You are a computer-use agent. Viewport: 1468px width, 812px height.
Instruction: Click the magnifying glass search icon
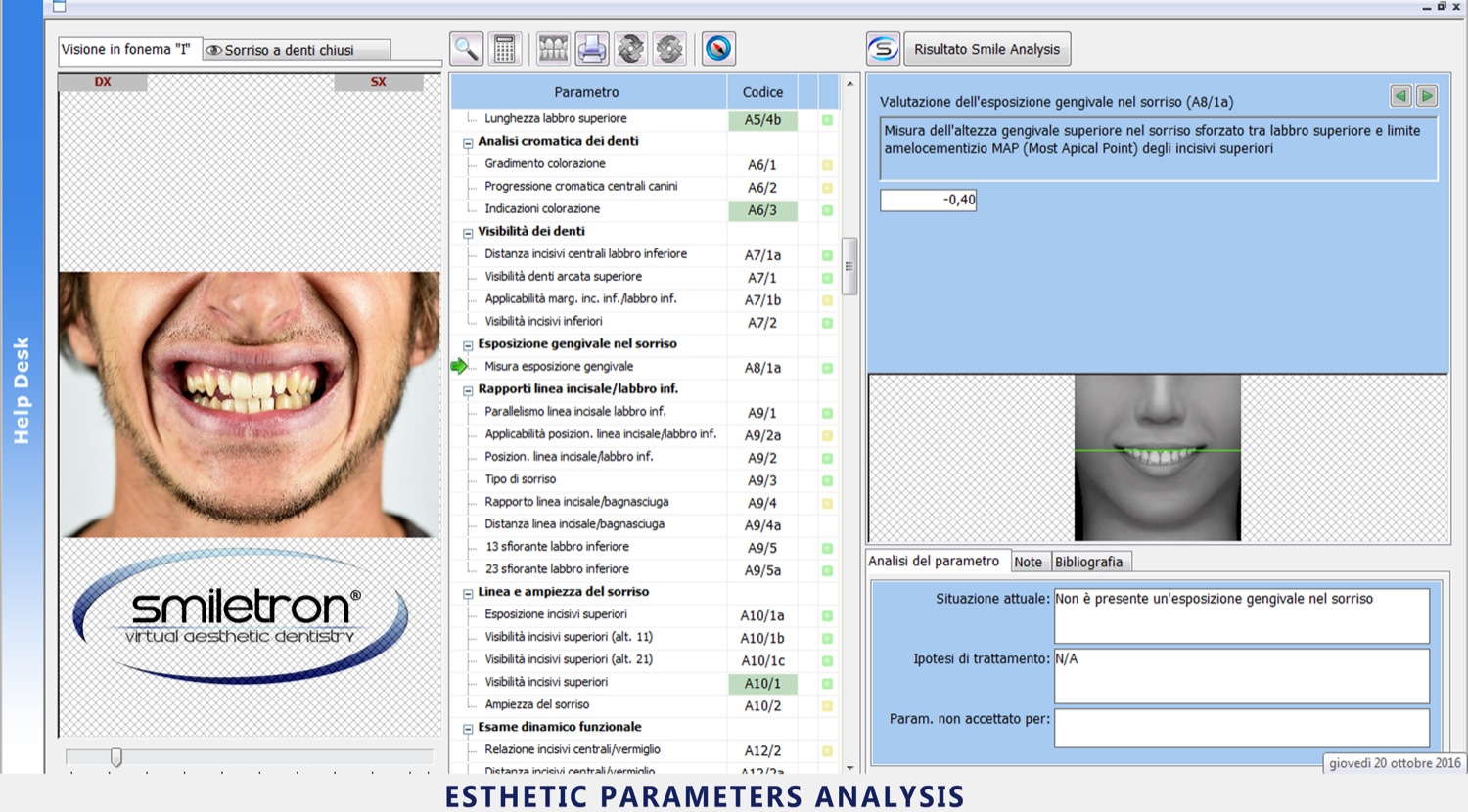(x=466, y=49)
